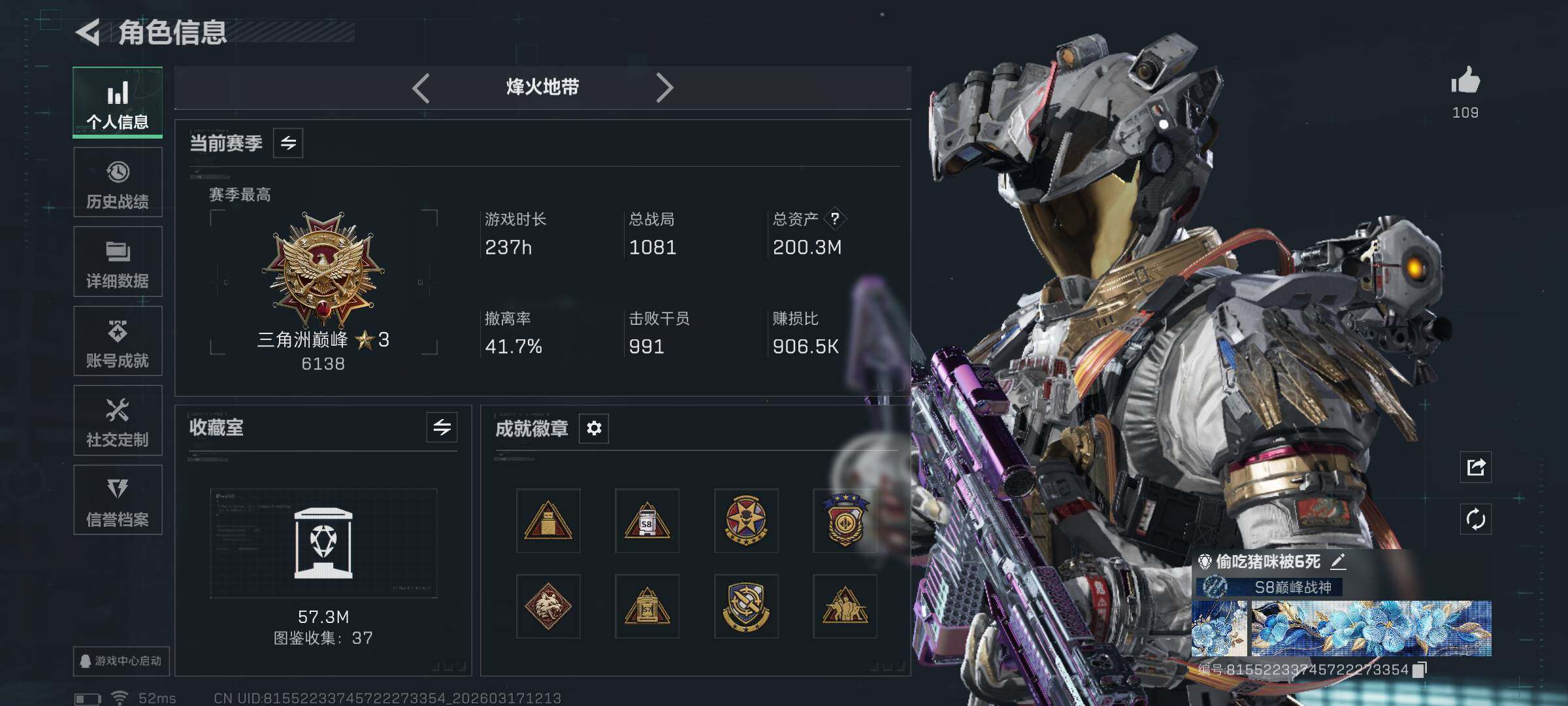Click the share icon at right edge
1568x706 pixels.
1475,467
